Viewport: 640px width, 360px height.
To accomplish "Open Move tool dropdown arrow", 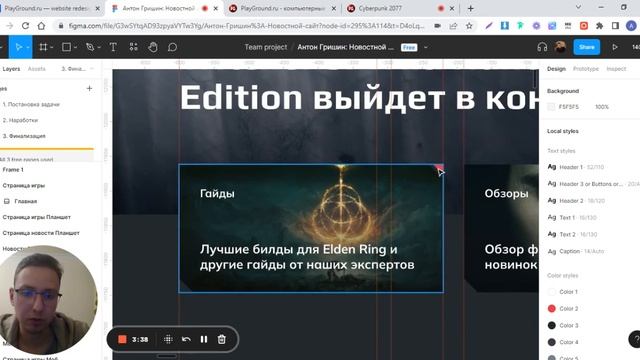I will point(28,48).
